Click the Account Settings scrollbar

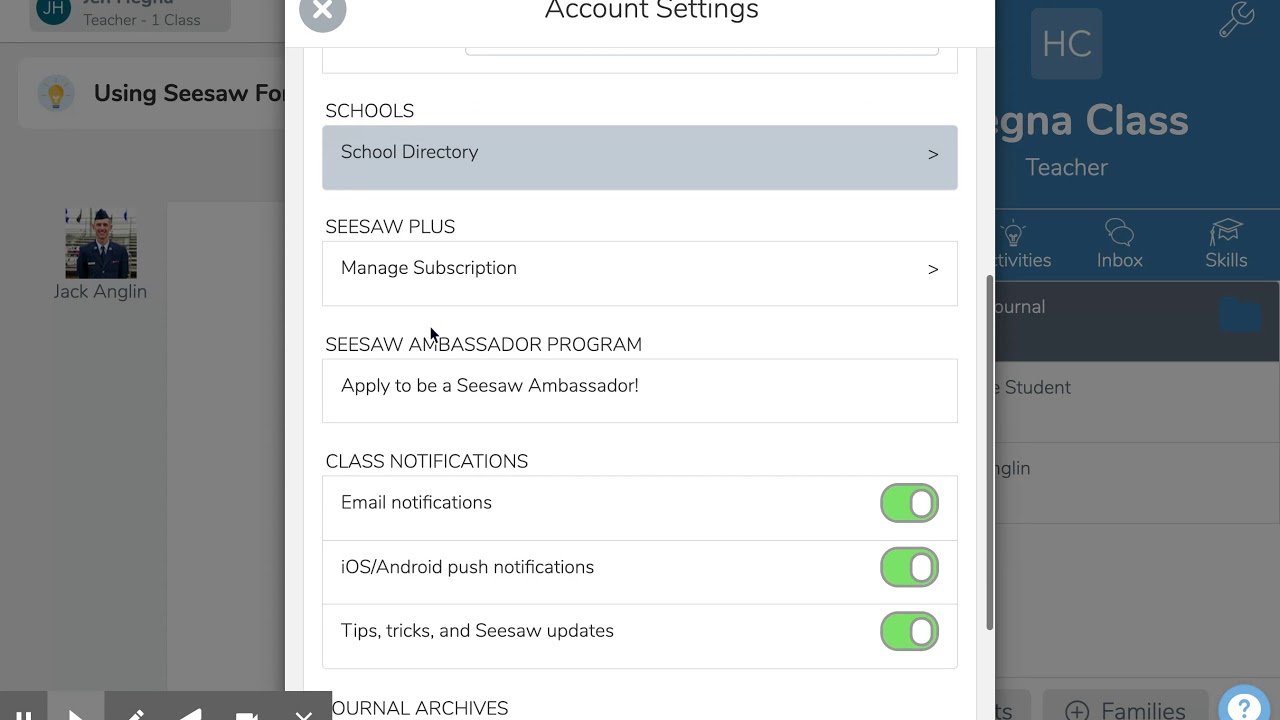tap(990, 452)
